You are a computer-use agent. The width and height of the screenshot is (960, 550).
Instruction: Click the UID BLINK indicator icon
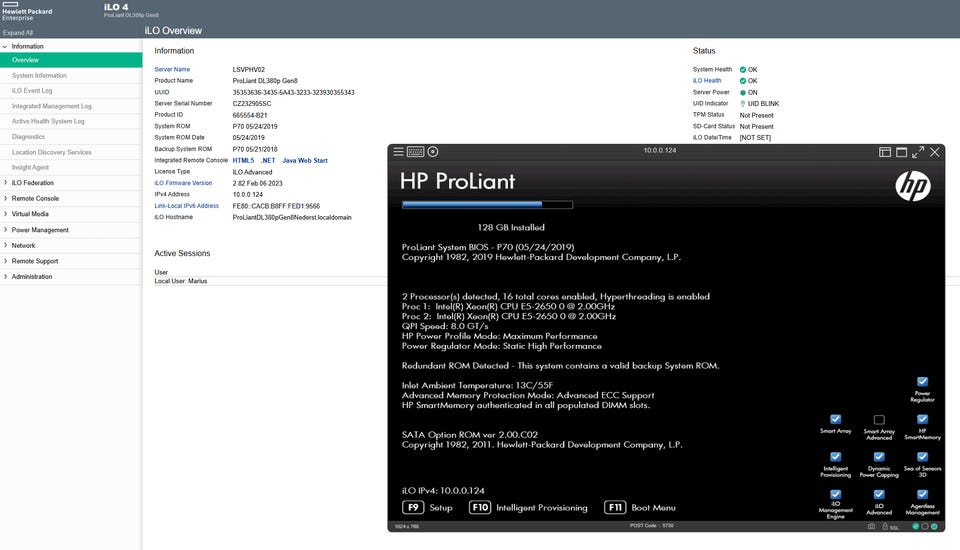[x=743, y=104]
